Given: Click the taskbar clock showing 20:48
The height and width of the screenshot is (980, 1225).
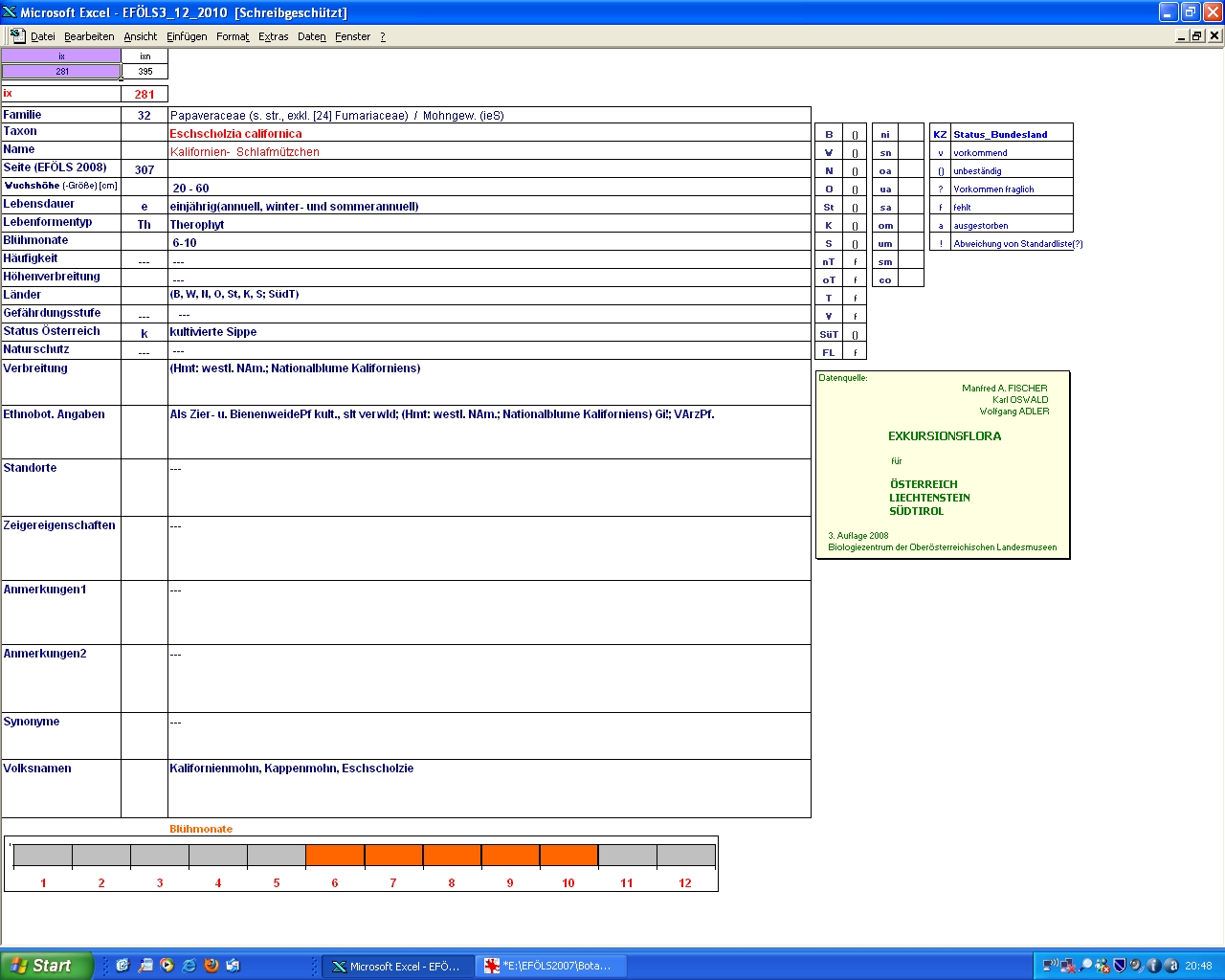Looking at the screenshot, I should [x=1198, y=966].
